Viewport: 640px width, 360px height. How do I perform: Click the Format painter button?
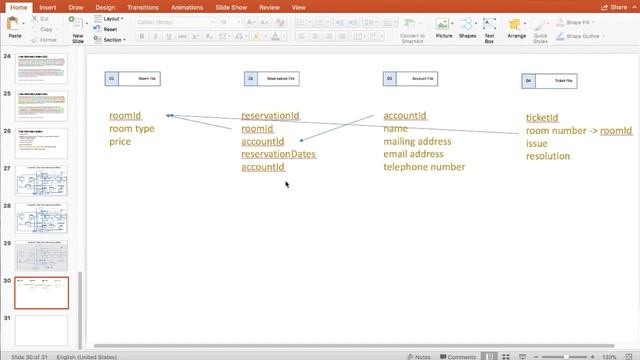[x=44, y=40]
